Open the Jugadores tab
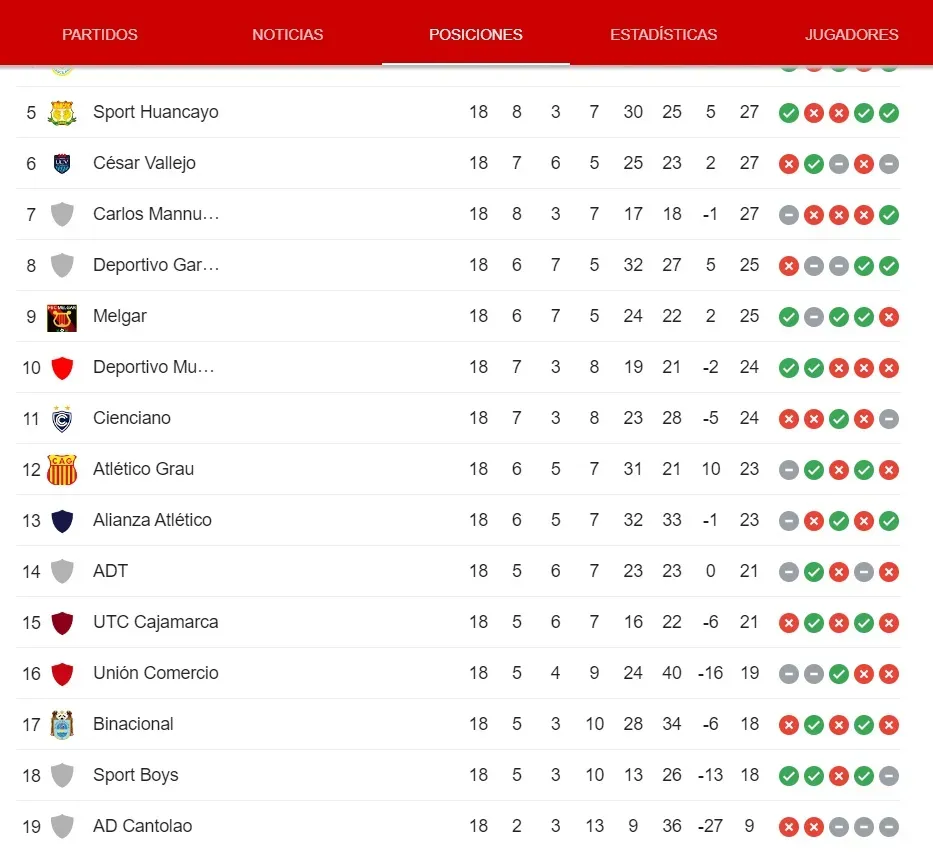Image resolution: width=933 pixels, height=856 pixels. click(851, 34)
